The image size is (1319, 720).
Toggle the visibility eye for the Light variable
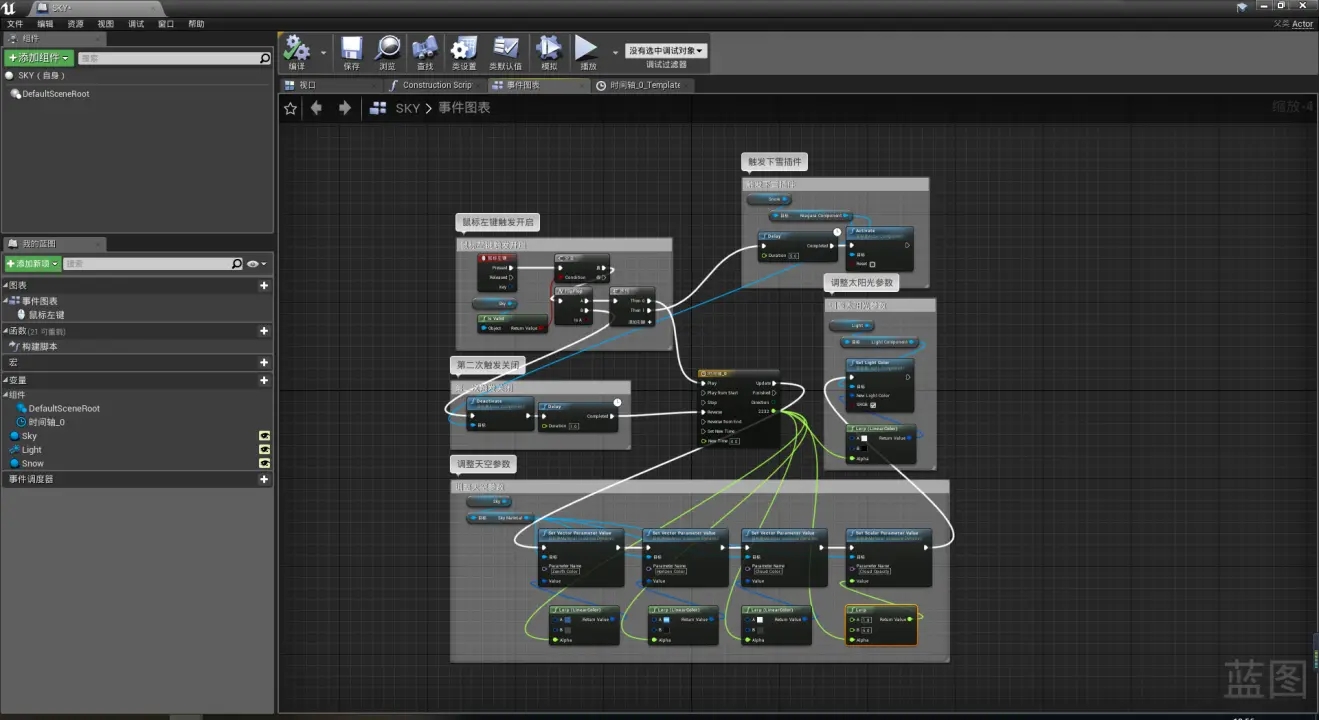pos(264,450)
